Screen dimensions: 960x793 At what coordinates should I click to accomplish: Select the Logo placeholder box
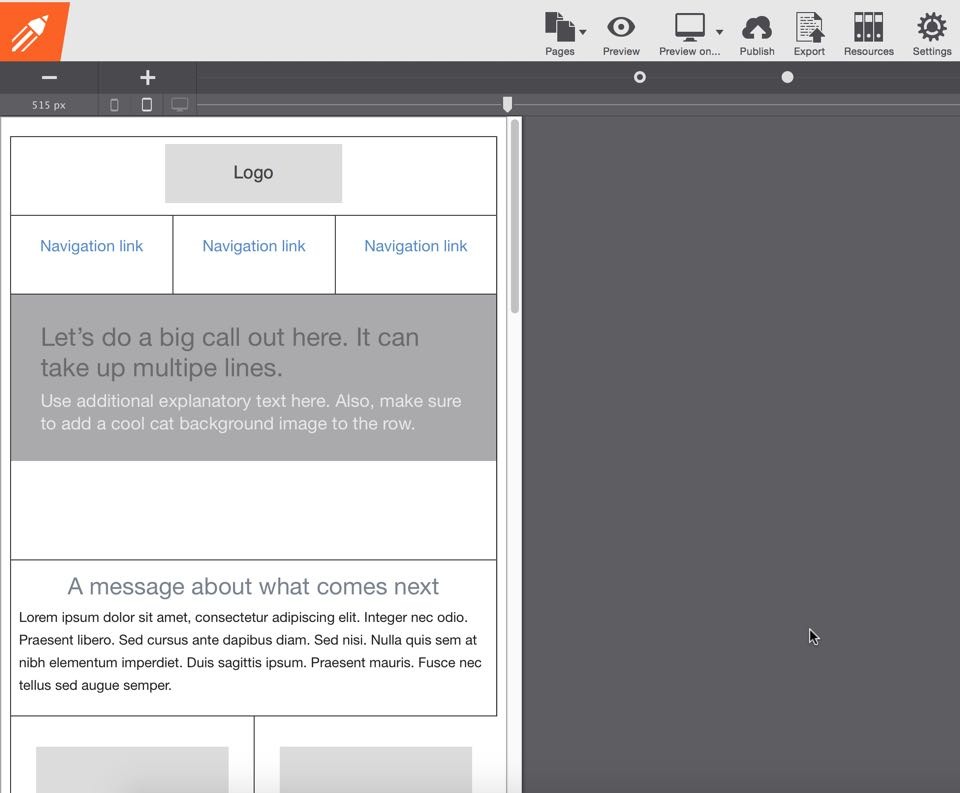(x=253, y=173)
